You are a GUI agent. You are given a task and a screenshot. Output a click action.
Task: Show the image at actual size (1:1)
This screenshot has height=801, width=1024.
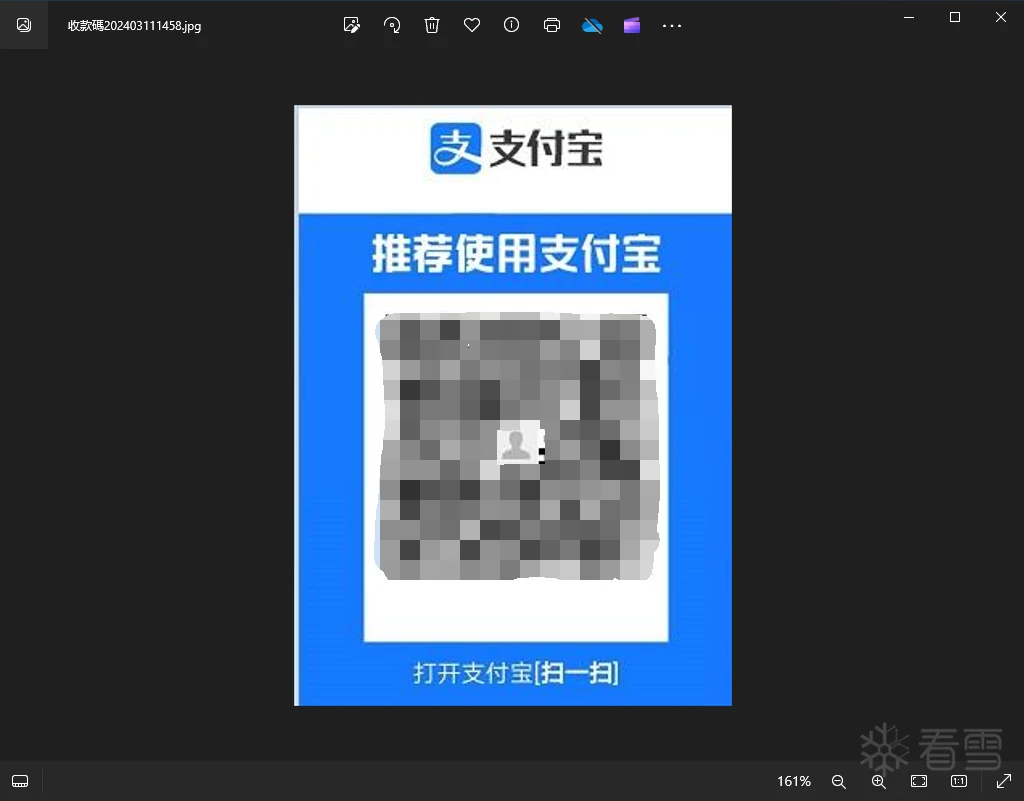pos(959,781)
